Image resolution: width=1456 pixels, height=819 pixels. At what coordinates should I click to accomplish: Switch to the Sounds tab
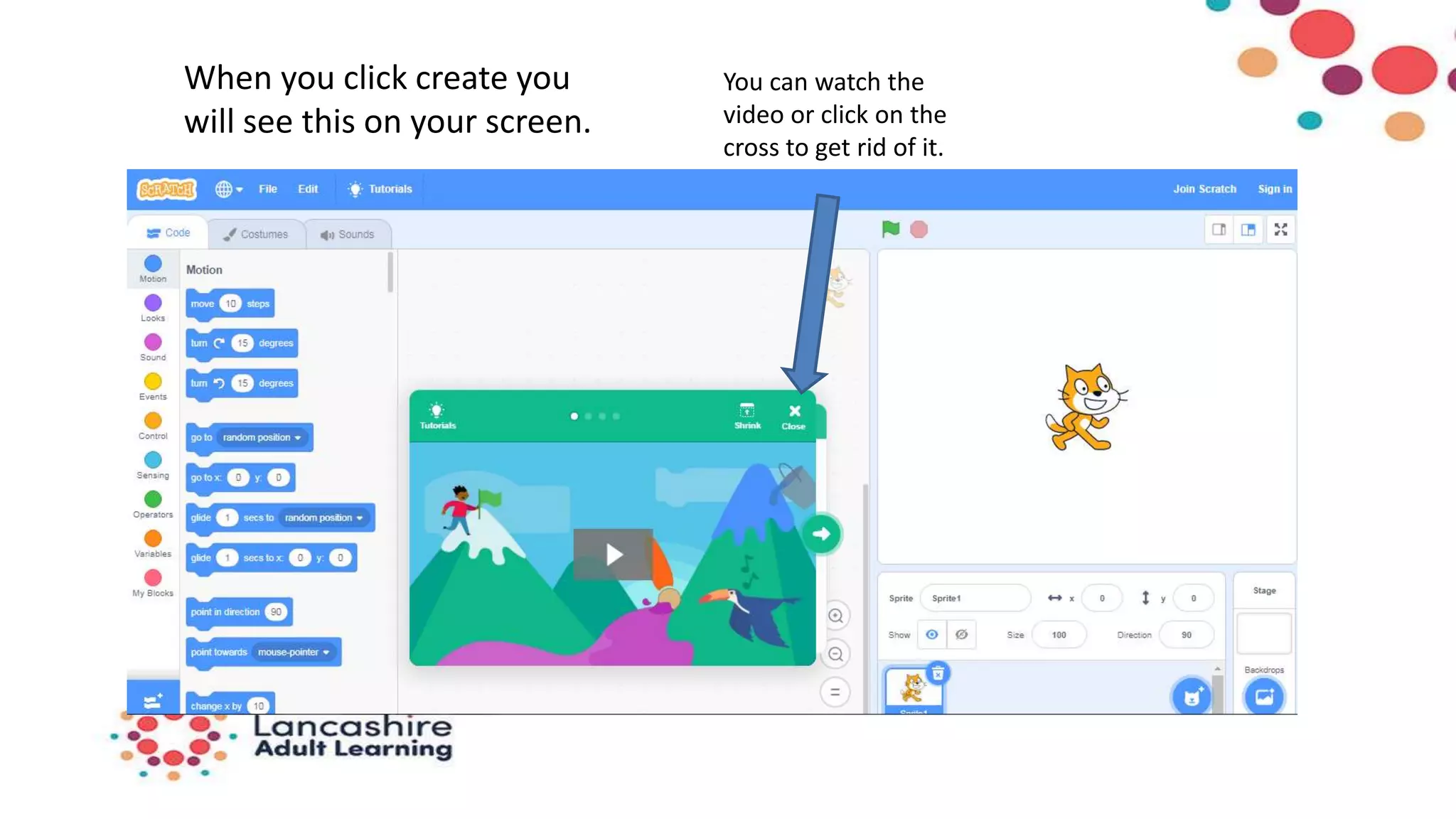pos(348,234)
